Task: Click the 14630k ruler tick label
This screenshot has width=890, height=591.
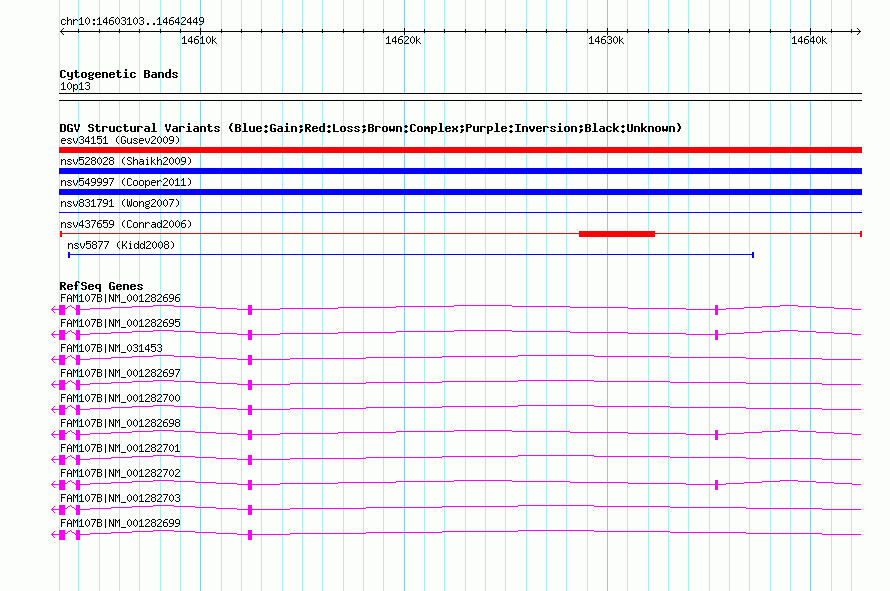Action: (606, 40)
